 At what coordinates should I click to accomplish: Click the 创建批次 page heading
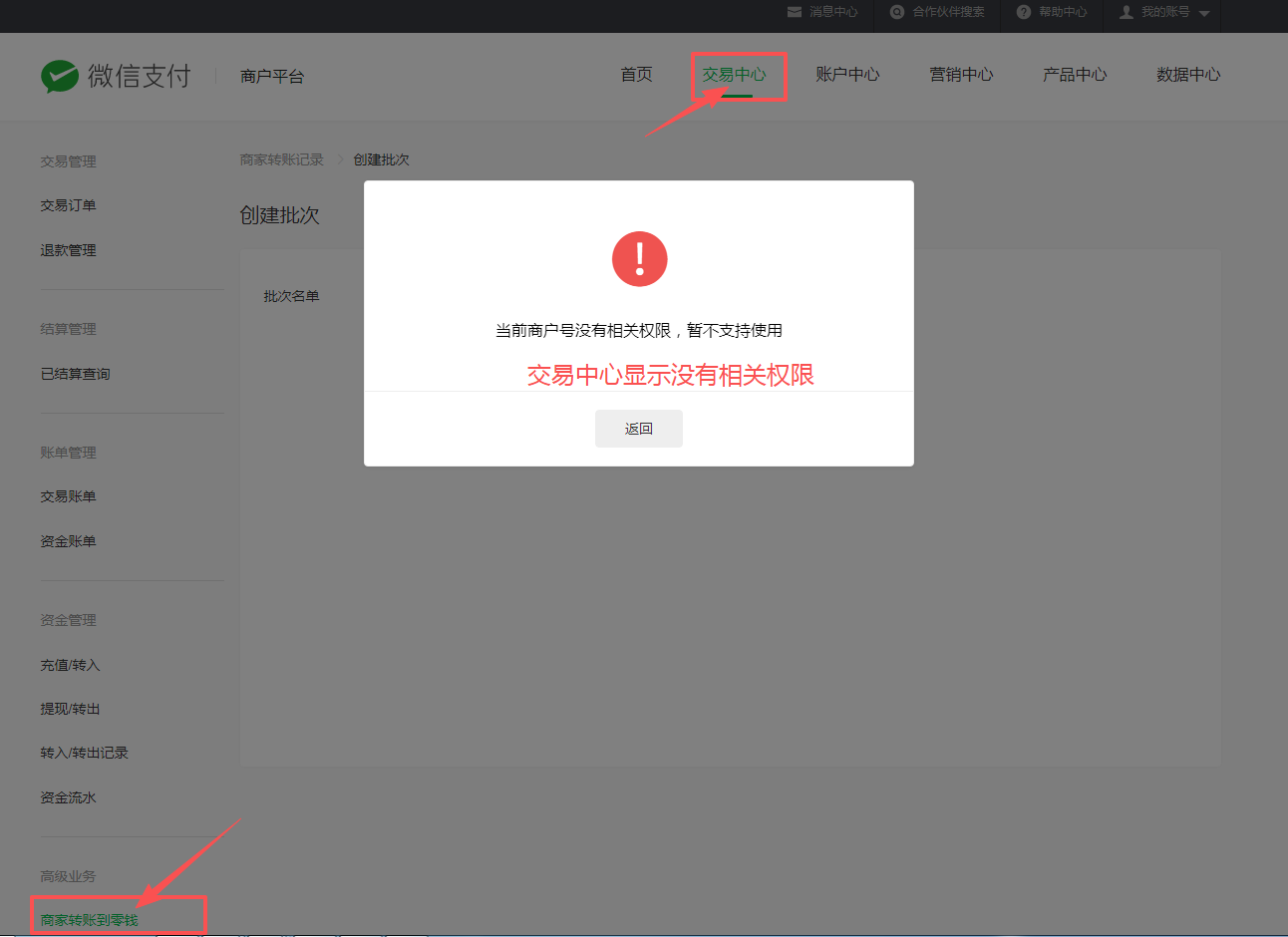pyautogui.click(x=279, y=215)
